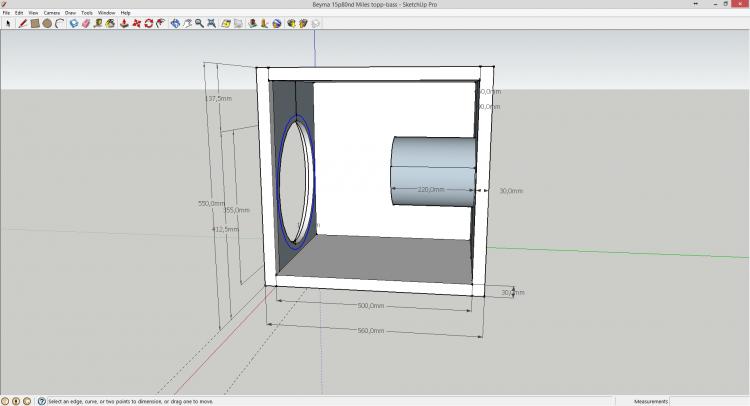
Task: Open the File menu
Action: click(x=6, y=13)
